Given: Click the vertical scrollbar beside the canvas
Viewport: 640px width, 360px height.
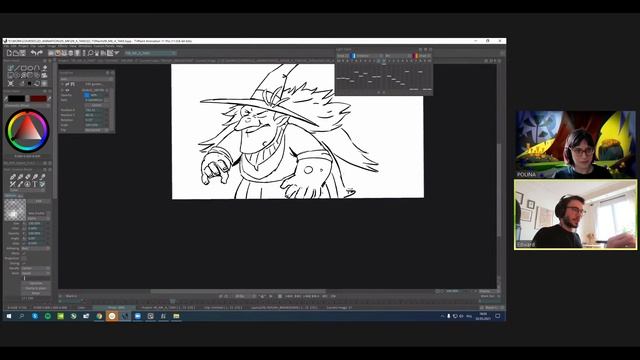Looking at the screenshot, I should (x=499, y=190).
